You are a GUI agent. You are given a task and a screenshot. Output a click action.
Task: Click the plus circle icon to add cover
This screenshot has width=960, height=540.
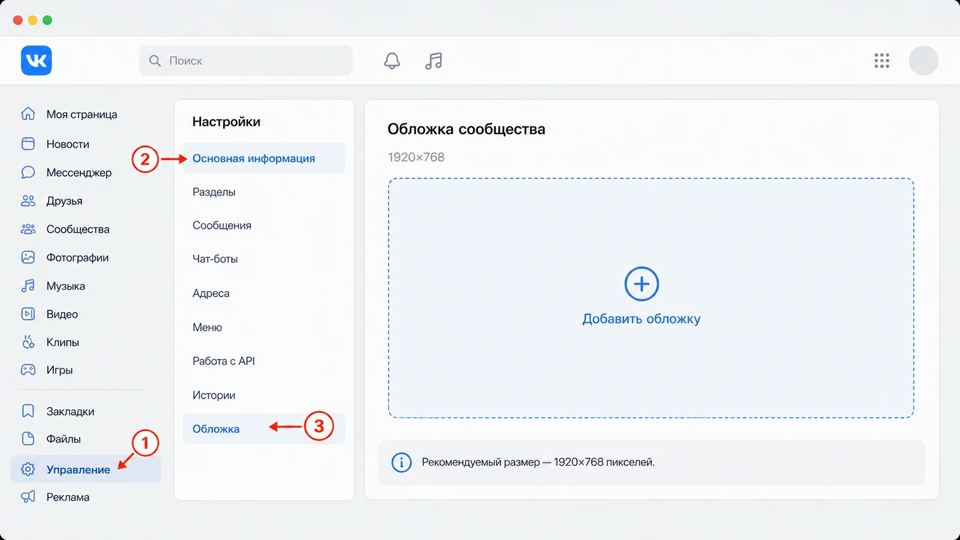tap(641, 283)
